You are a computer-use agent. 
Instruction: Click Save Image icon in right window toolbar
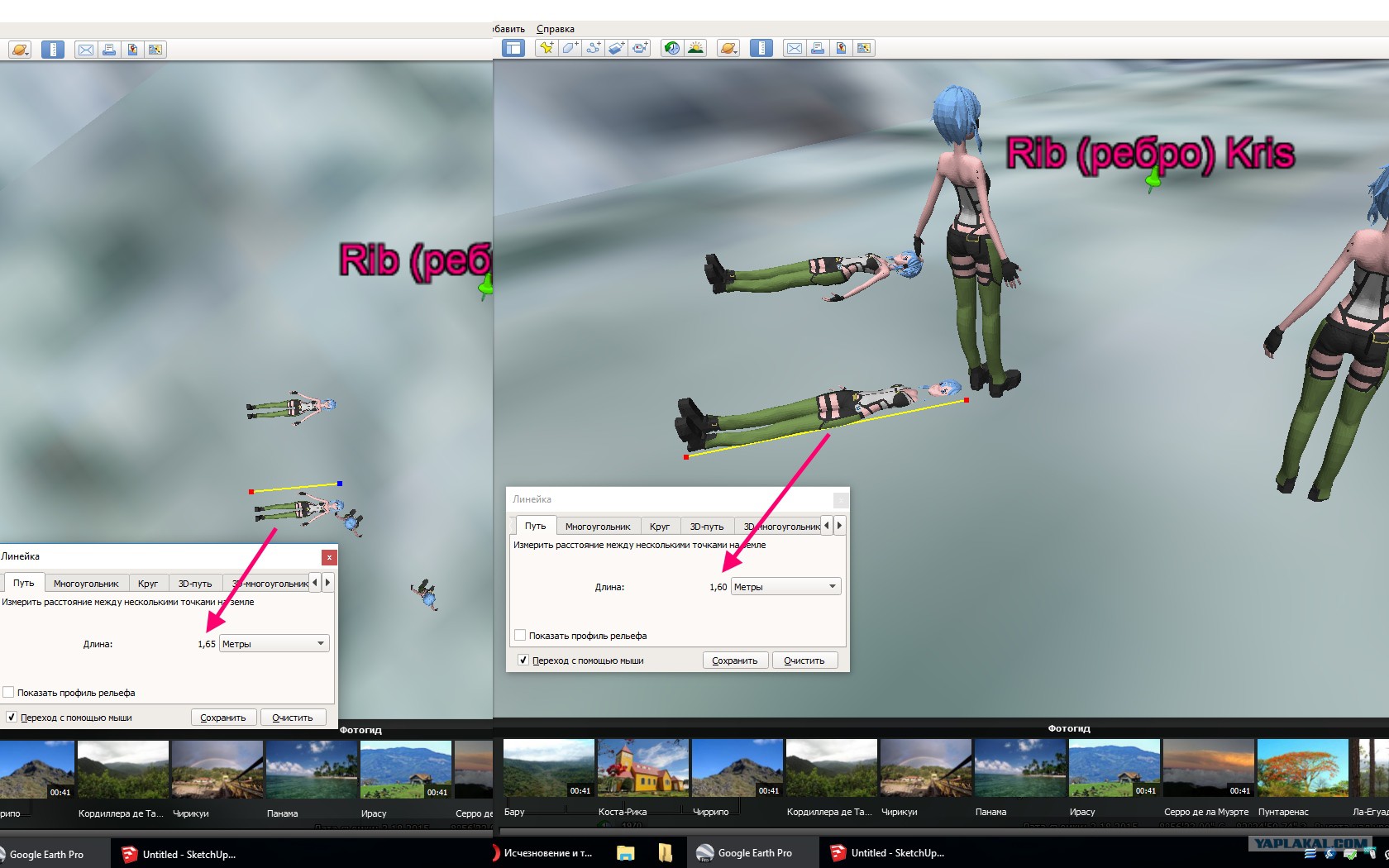point(841,48)
